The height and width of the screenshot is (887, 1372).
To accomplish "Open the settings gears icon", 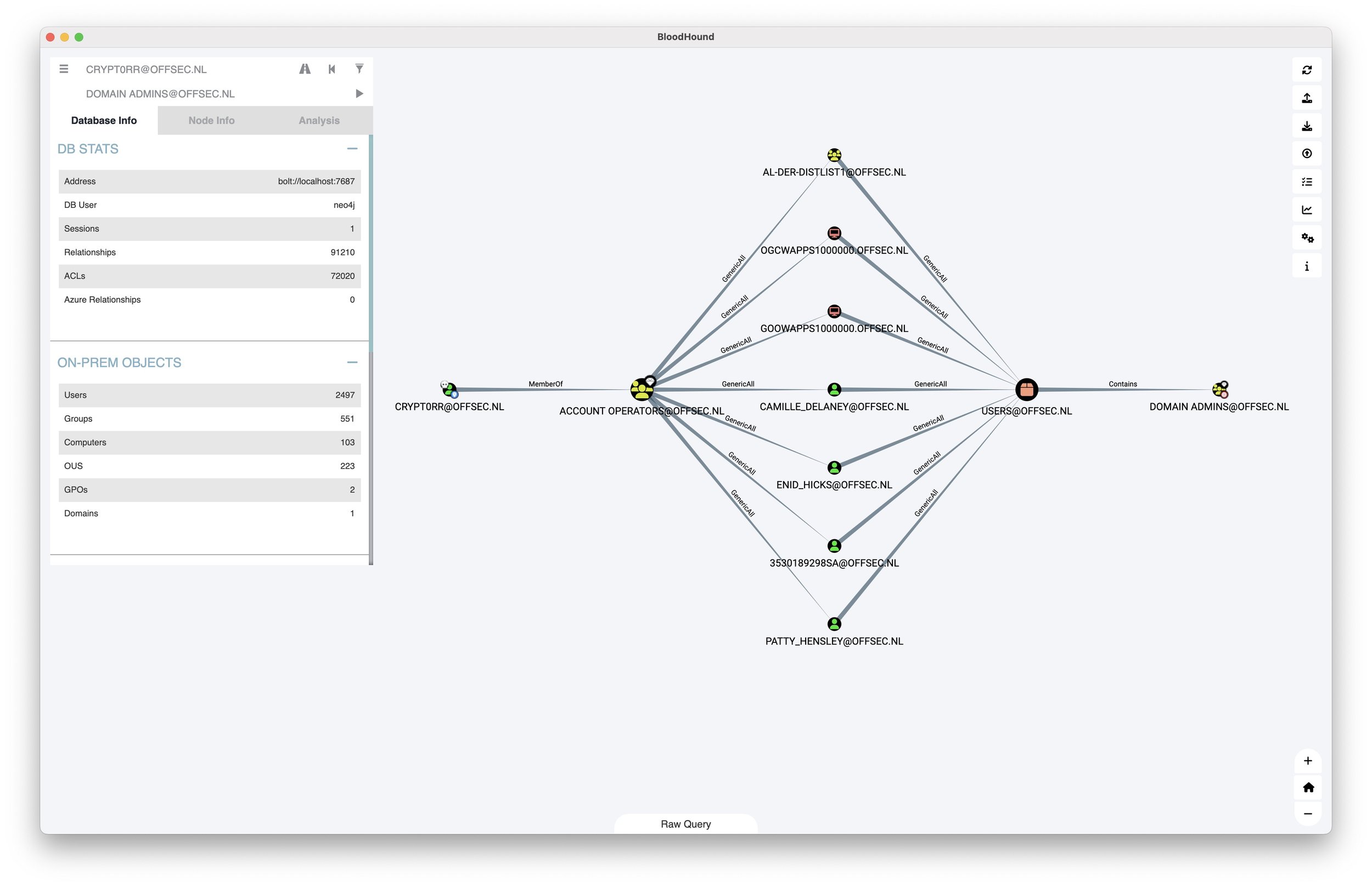I will 1306,238.
